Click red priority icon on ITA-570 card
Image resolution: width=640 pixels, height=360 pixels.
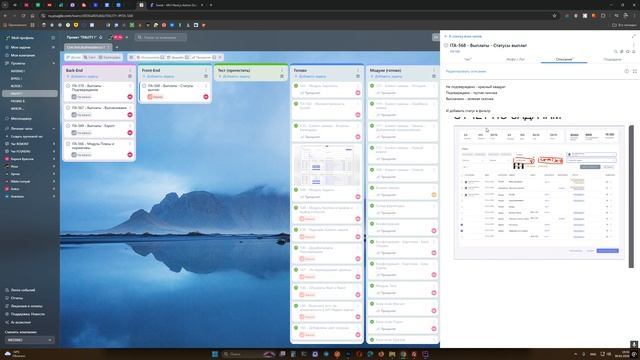pyautogui.click(x=130, y=97)
